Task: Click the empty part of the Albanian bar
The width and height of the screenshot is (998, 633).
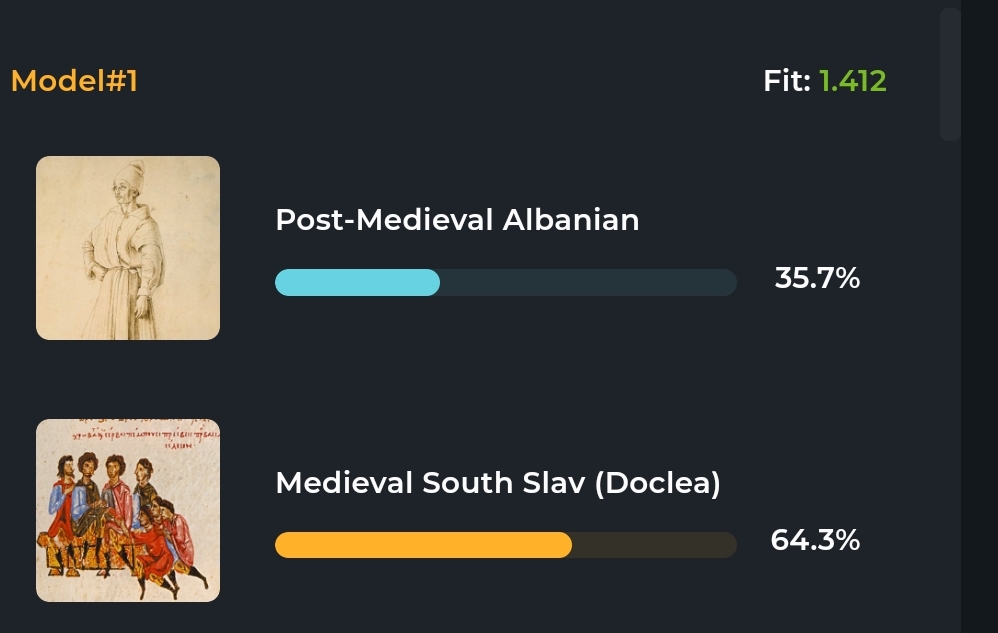Action: pos(588,283)
